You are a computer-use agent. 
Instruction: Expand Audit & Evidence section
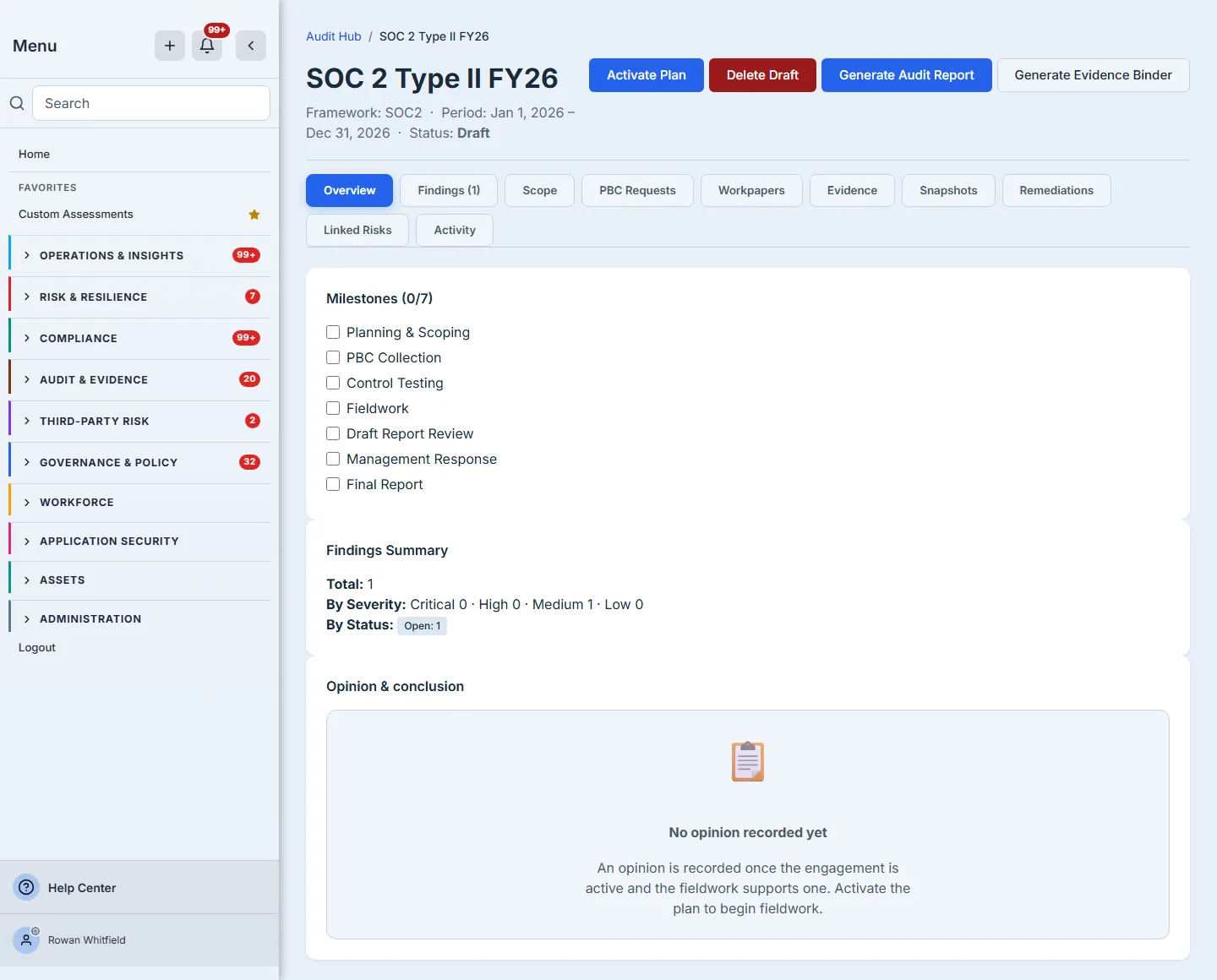[139, 379]
